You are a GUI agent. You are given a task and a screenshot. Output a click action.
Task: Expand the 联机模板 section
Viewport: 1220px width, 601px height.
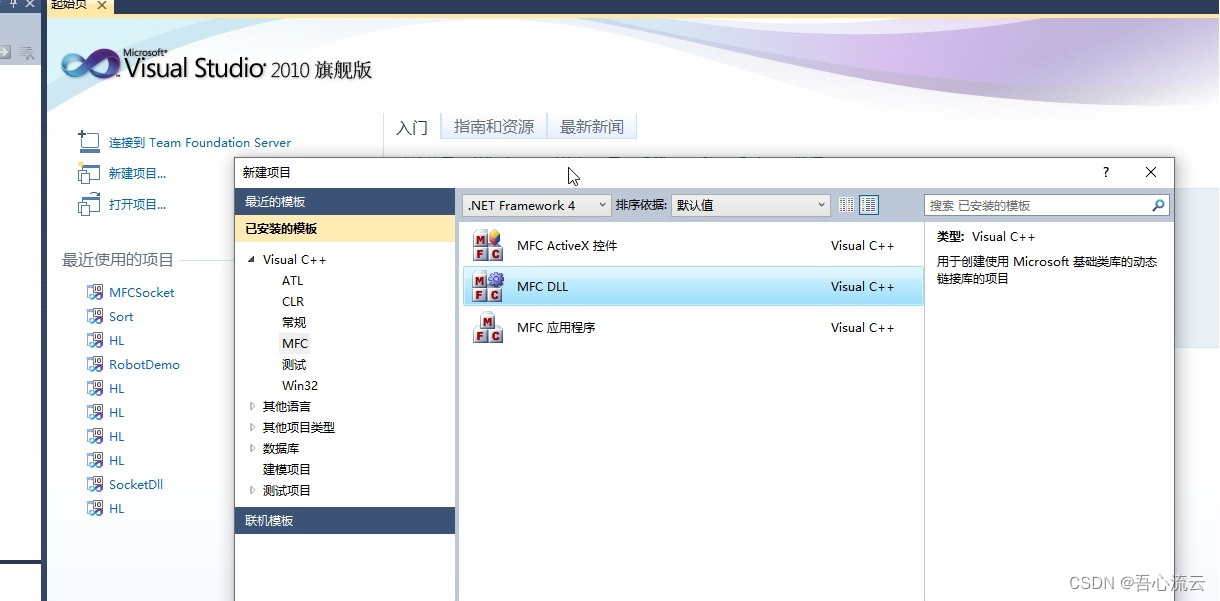pyautogui.click(x=345, y=520)
